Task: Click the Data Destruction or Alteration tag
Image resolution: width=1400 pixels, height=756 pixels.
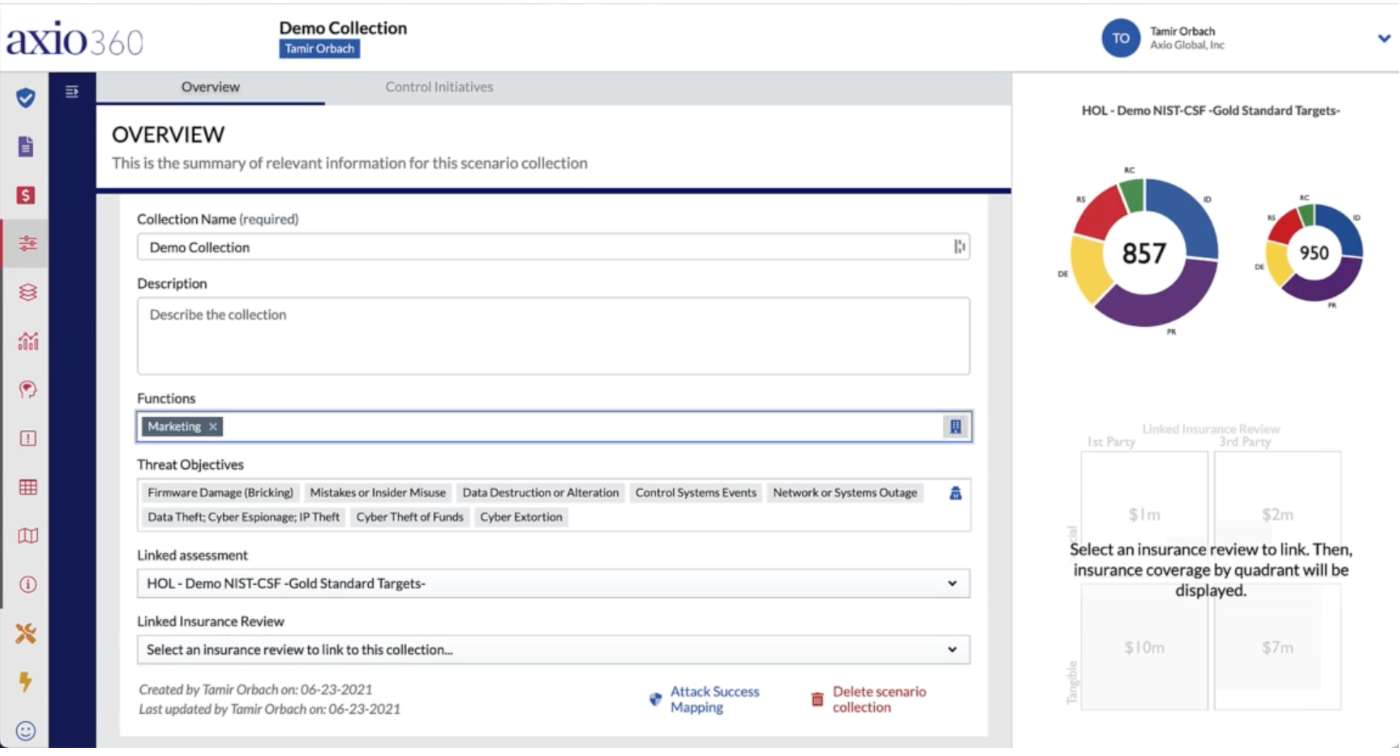Action: click(541, 493)
